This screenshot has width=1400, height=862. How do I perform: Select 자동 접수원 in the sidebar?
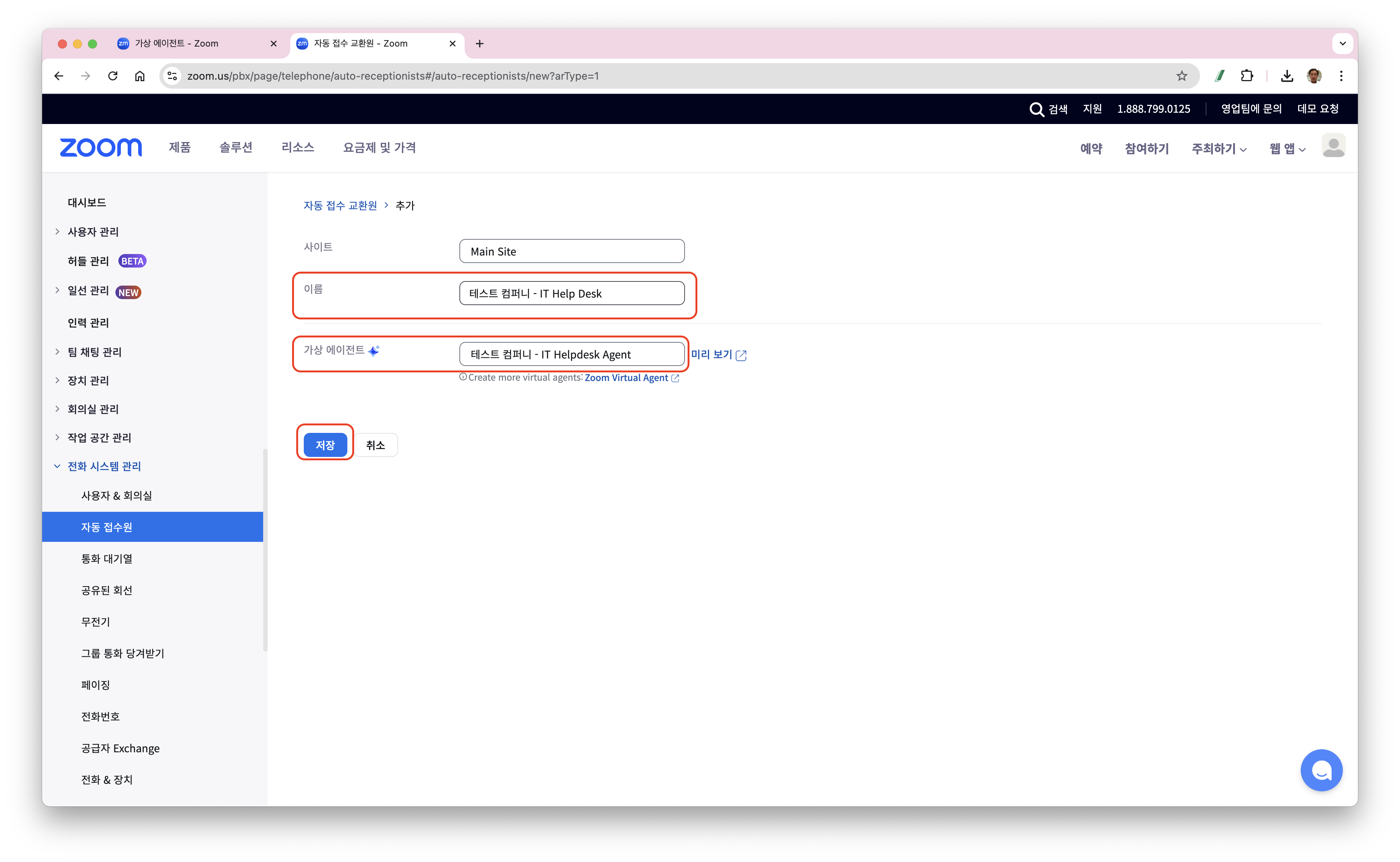[x=152, y=527]
